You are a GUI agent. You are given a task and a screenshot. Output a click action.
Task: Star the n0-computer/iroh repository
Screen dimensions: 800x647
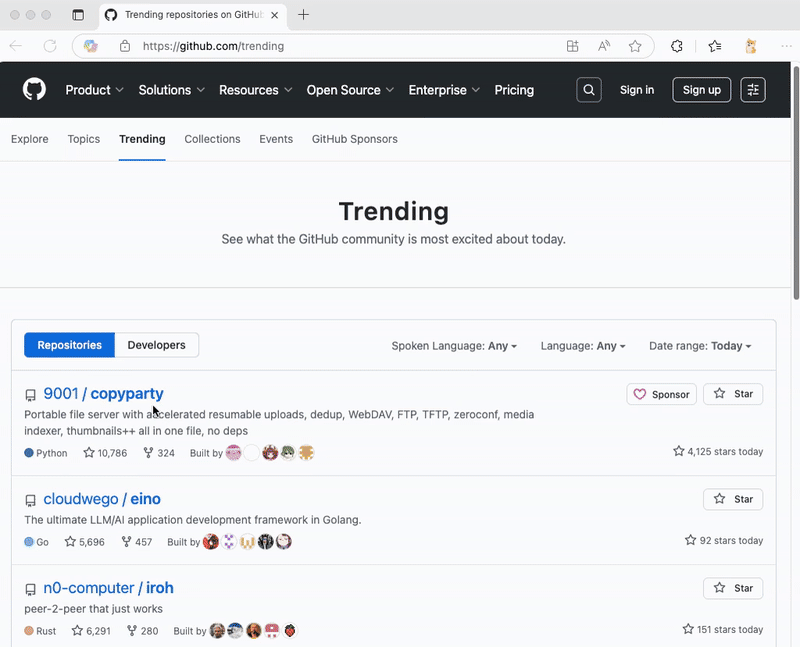point(733,588)
